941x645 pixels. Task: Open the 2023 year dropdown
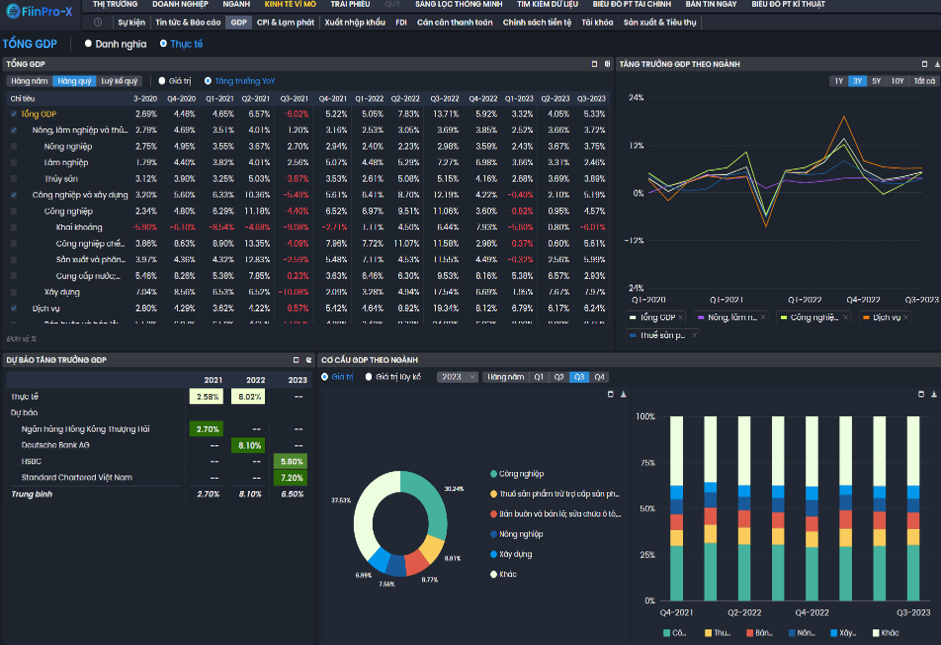457,377
